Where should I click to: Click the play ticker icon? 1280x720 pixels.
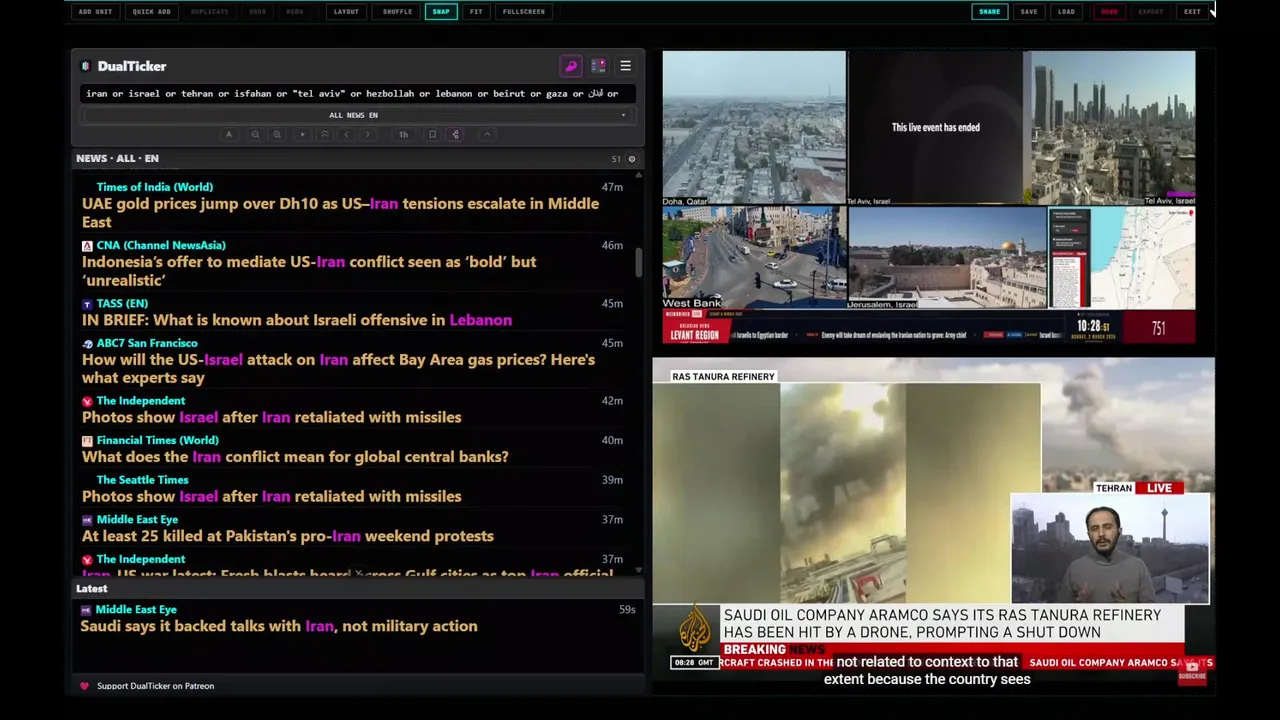pos(302,135)
